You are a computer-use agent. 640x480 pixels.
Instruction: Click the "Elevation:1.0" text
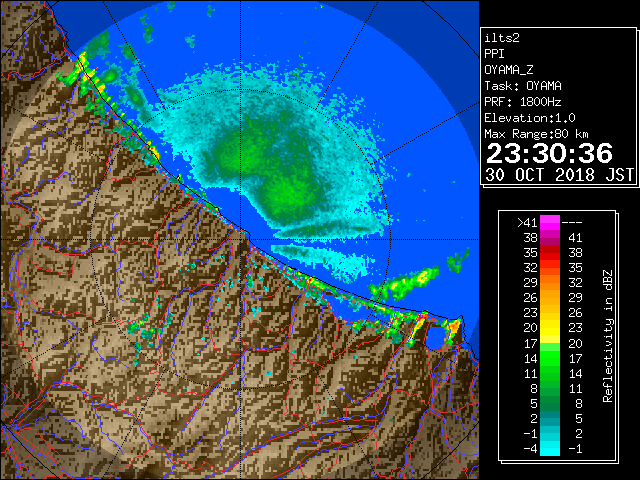click(x=530, y=118)
